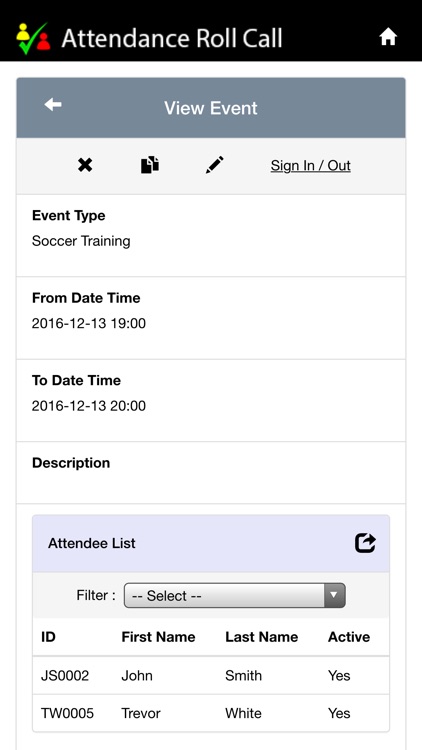The height and width of the screenshot is (750, 422).
Task: Click the Attendance Roll Call logo icon
Action: [33, 38]
